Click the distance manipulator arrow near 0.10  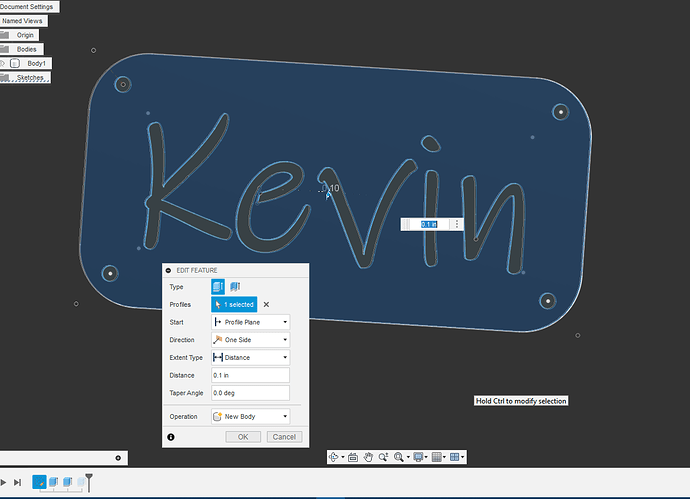[327, 195]
